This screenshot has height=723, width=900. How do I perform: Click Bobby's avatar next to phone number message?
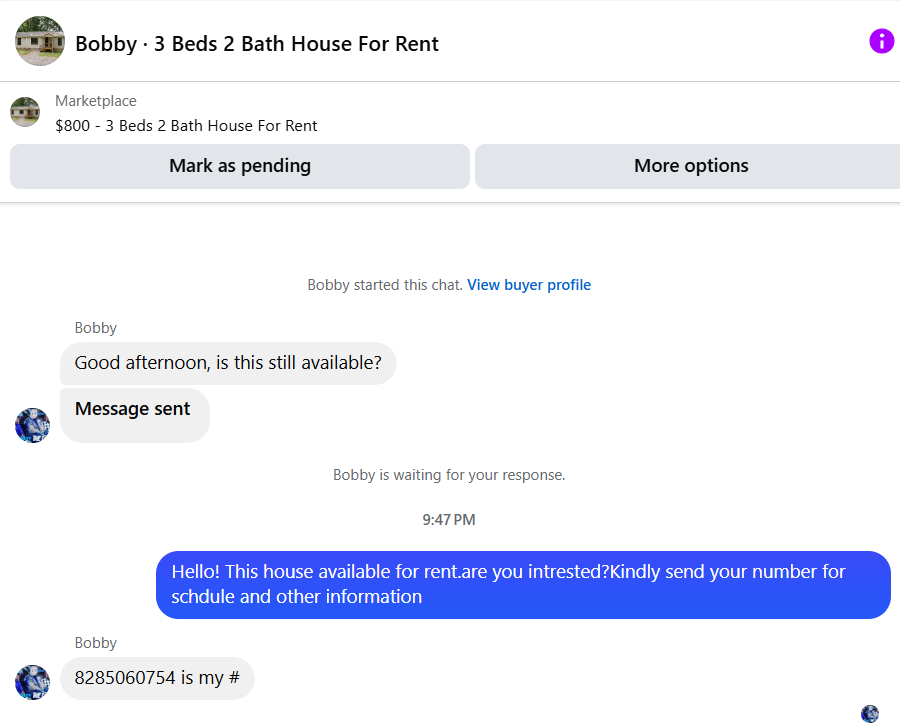tap(32, 682)
